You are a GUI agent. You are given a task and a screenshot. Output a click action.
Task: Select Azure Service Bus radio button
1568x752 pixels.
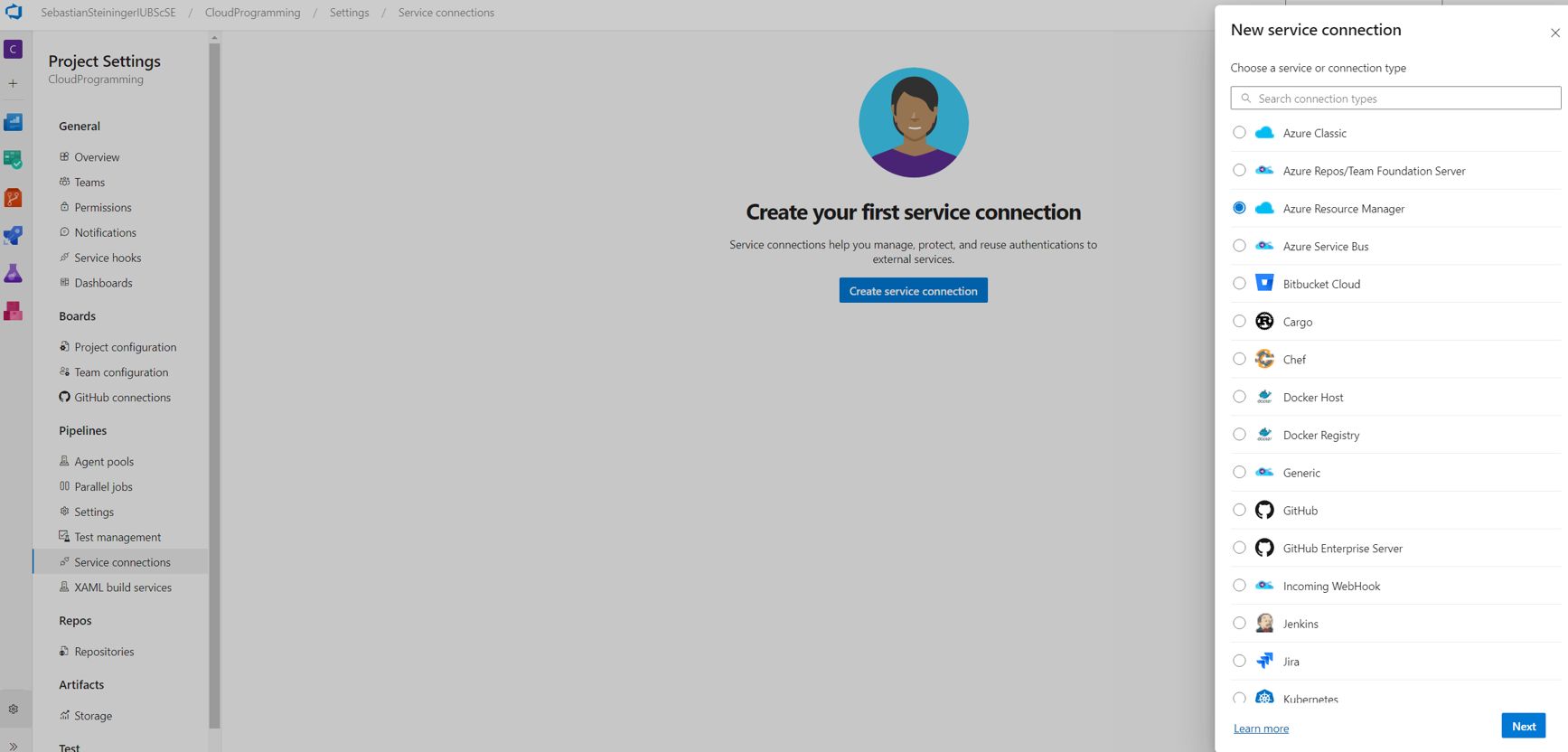1239,246
